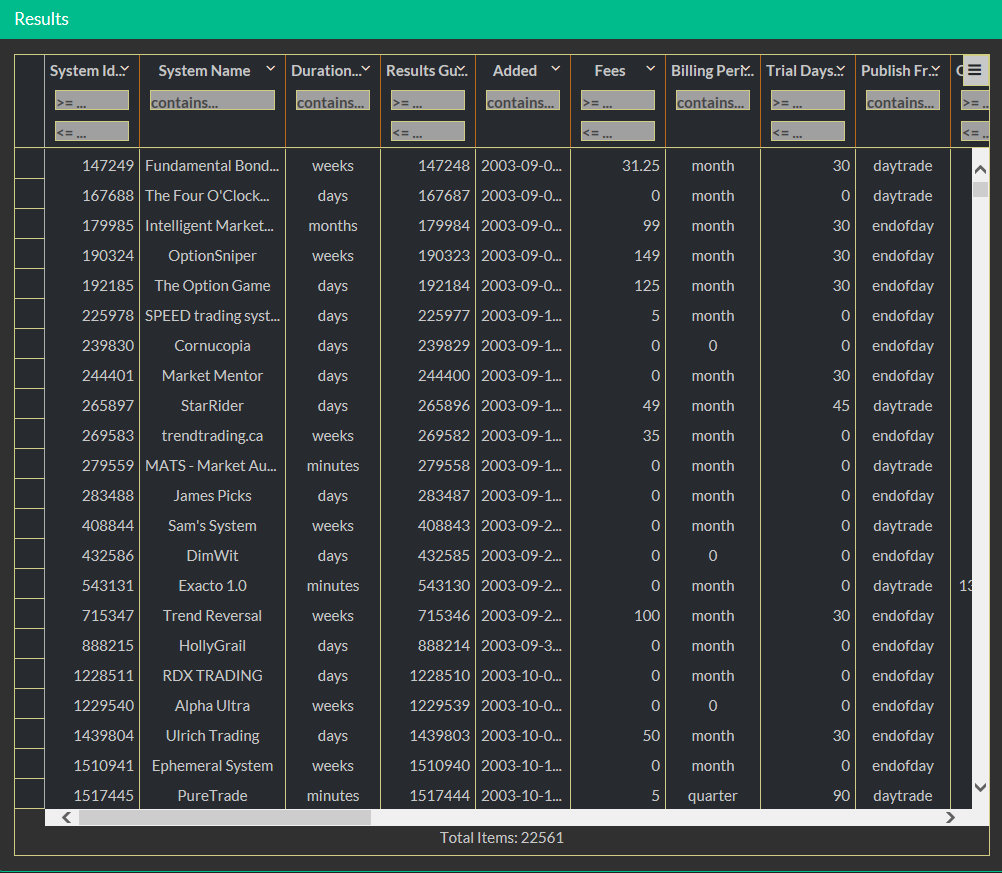Click 'RDX TRADING' system name cell

pos(212,676)
